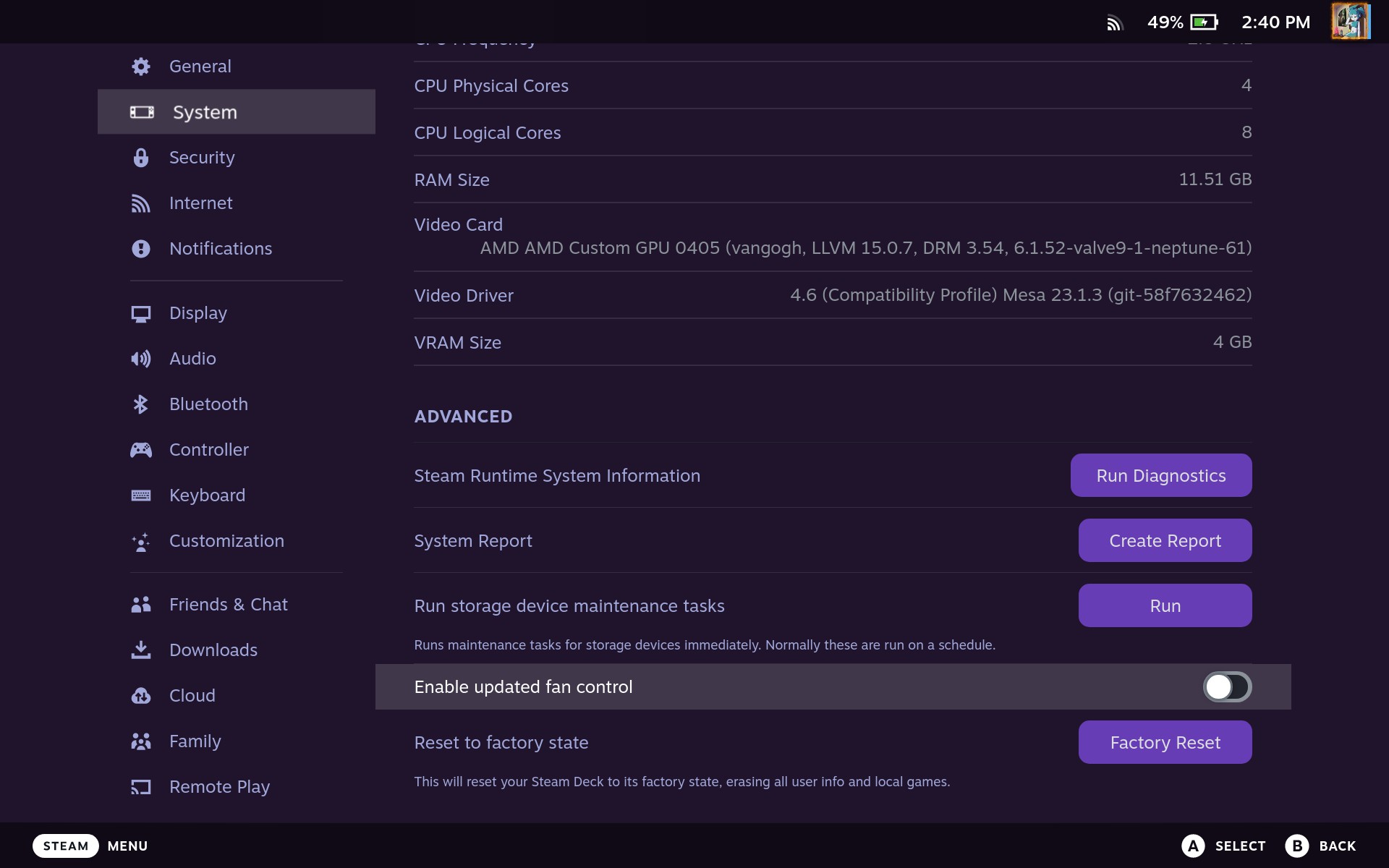Click the Controller gamepad icon
The height and width of the screenshot is (868, 1389).
[141, 450]
